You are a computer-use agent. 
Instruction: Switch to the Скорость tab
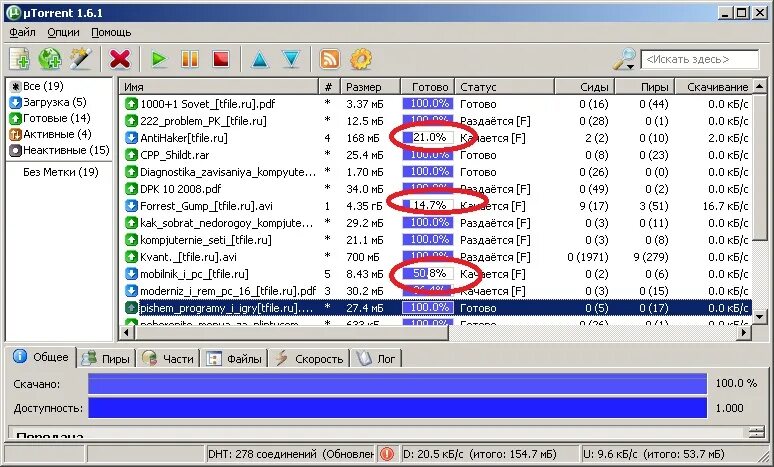coord(309,359)
